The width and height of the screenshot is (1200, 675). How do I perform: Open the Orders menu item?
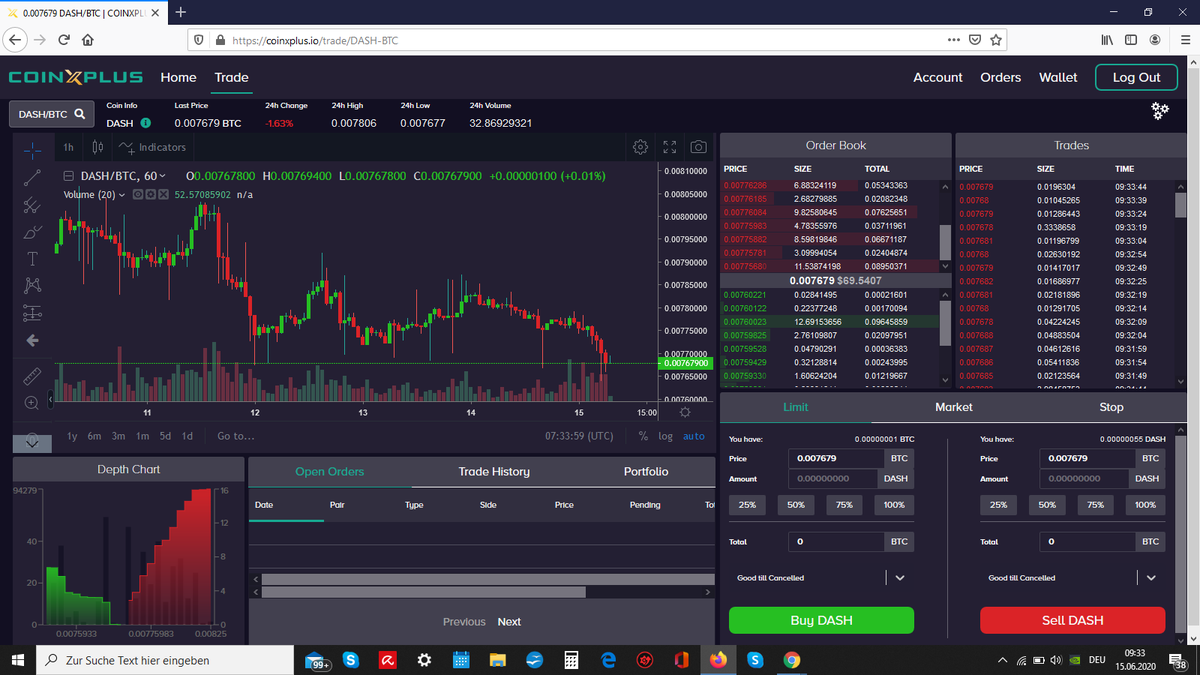tap(1000, 77)
